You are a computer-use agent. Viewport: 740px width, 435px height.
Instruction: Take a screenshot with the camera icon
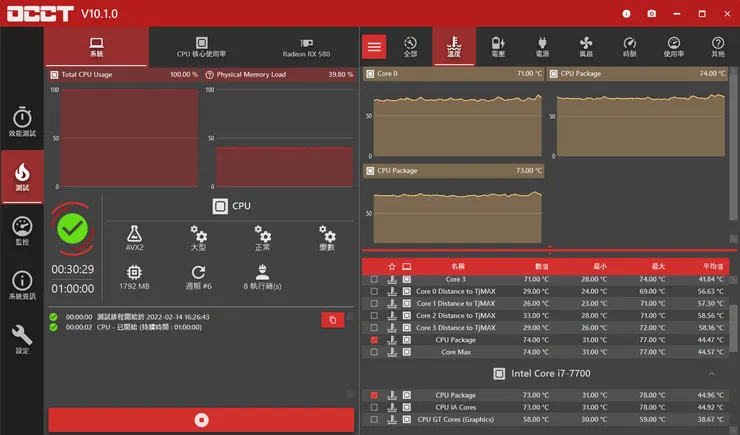pos(652,14)
